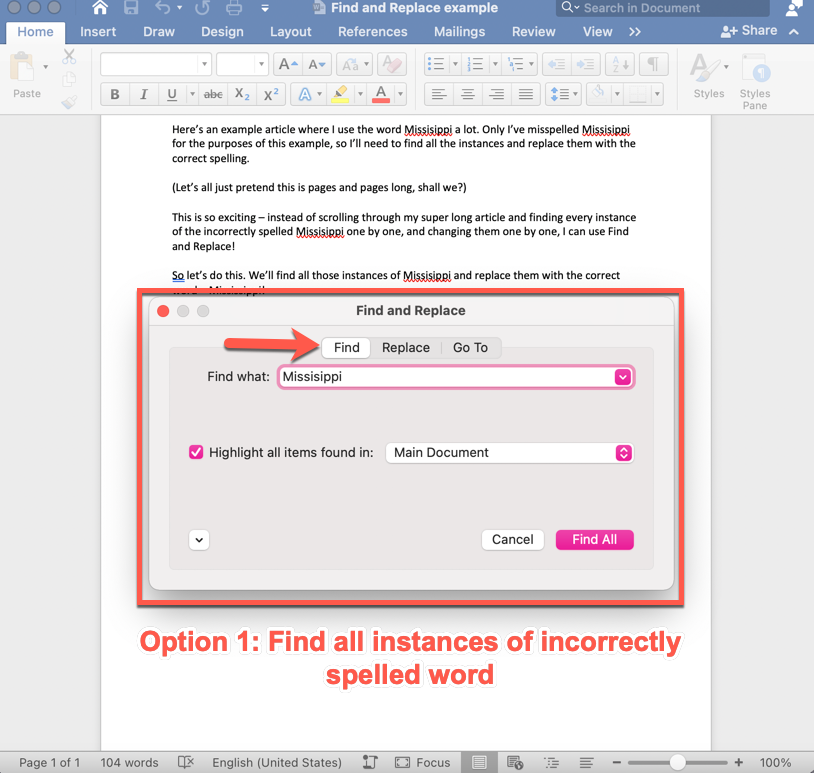Open the Main Document dropdown
Image resolution: width=814 pixels, height=773 pixels.
pos(509,453)
